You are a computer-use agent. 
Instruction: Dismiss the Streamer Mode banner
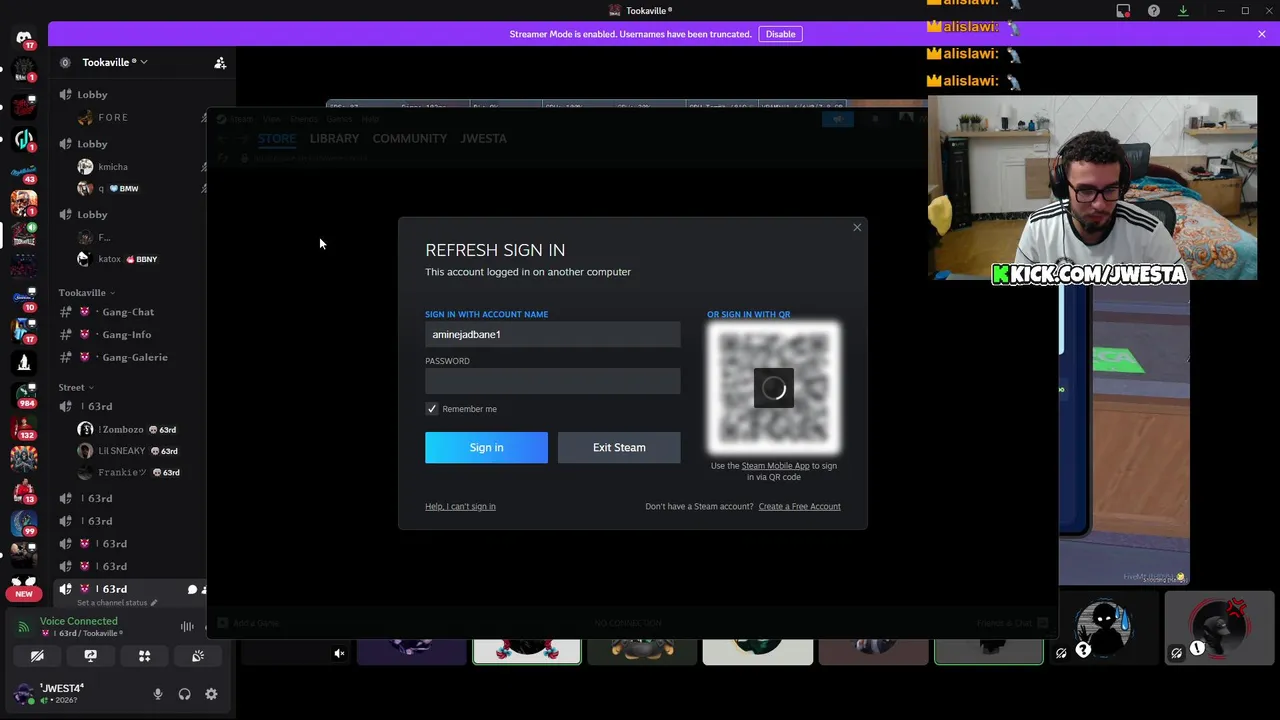[x=1261, y=34]
